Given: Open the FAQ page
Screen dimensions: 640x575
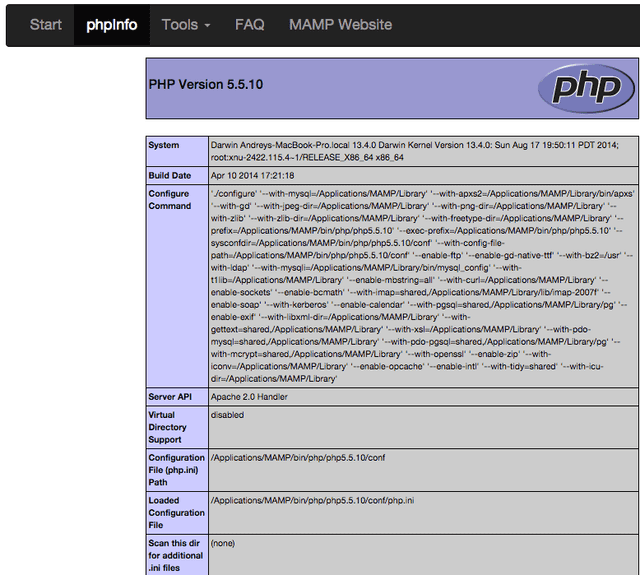Looking at the screenshot, I should [x=249, y=25].
